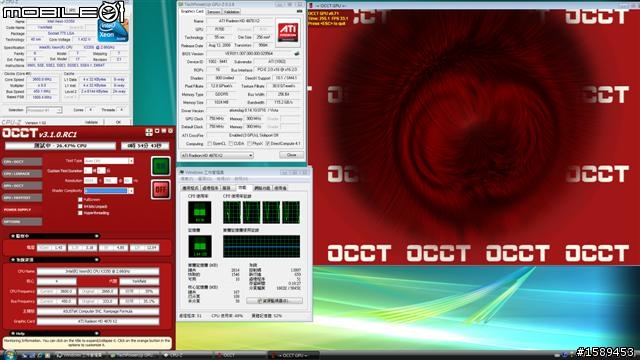
Task: Click the red OFF button in OCCT
Action: 160,189
